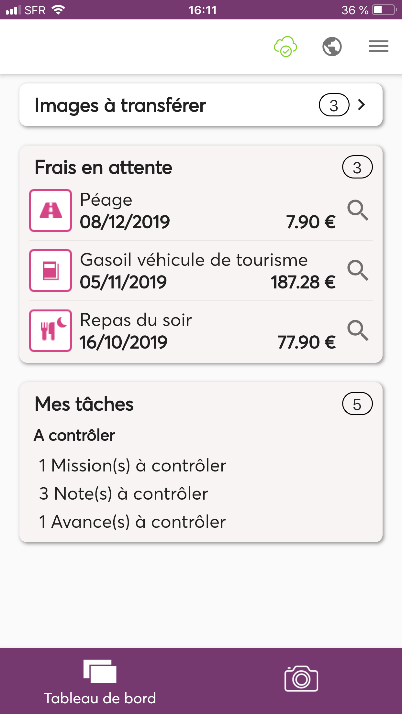Tap the Images à transférer count badge
This screenshot has height=714, width=402.
point(334,106)
